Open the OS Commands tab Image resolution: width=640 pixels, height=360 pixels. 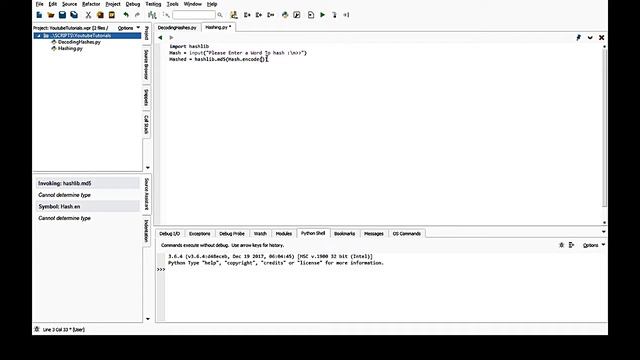pos(407,233)
